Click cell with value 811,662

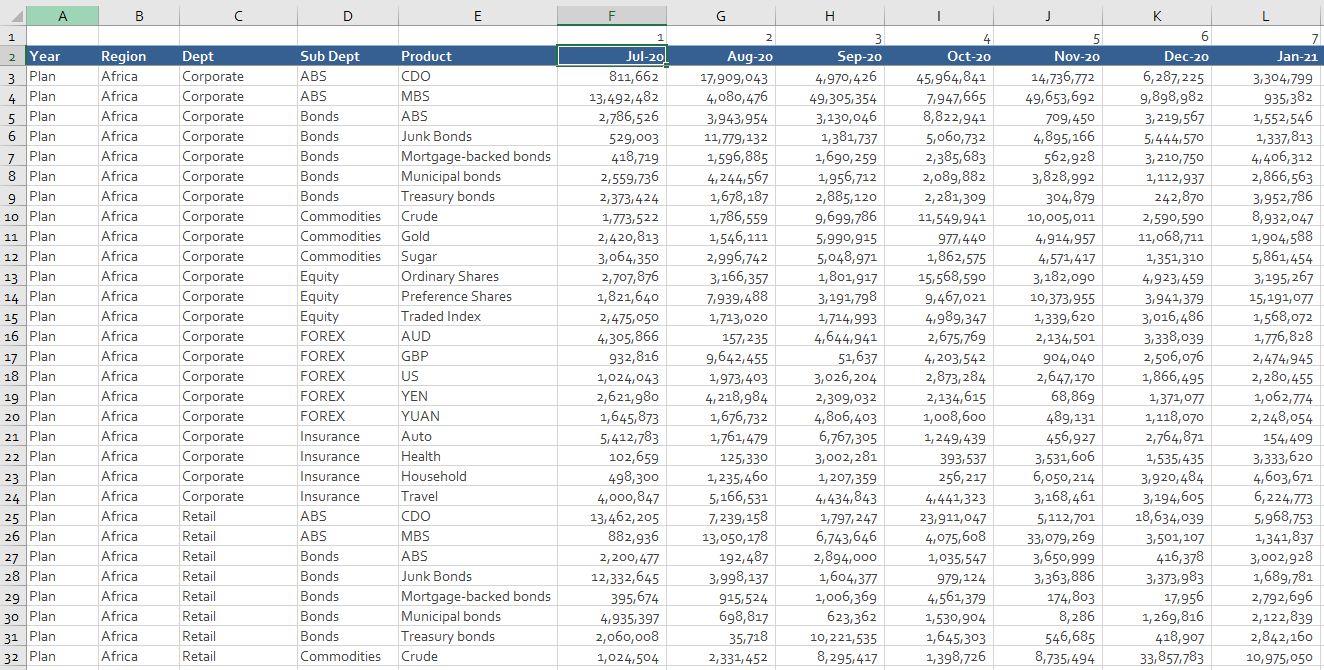pos(612,76)
